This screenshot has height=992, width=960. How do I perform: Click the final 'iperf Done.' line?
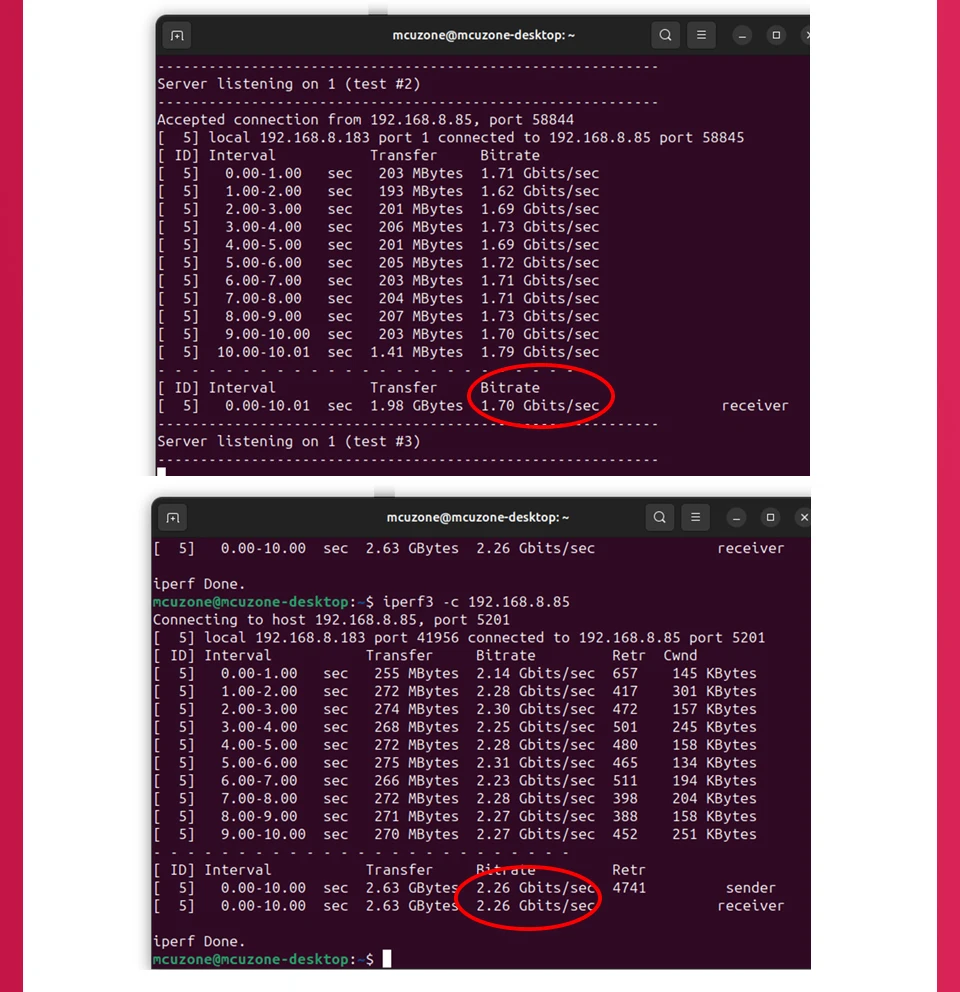click(x=199, y=941)
